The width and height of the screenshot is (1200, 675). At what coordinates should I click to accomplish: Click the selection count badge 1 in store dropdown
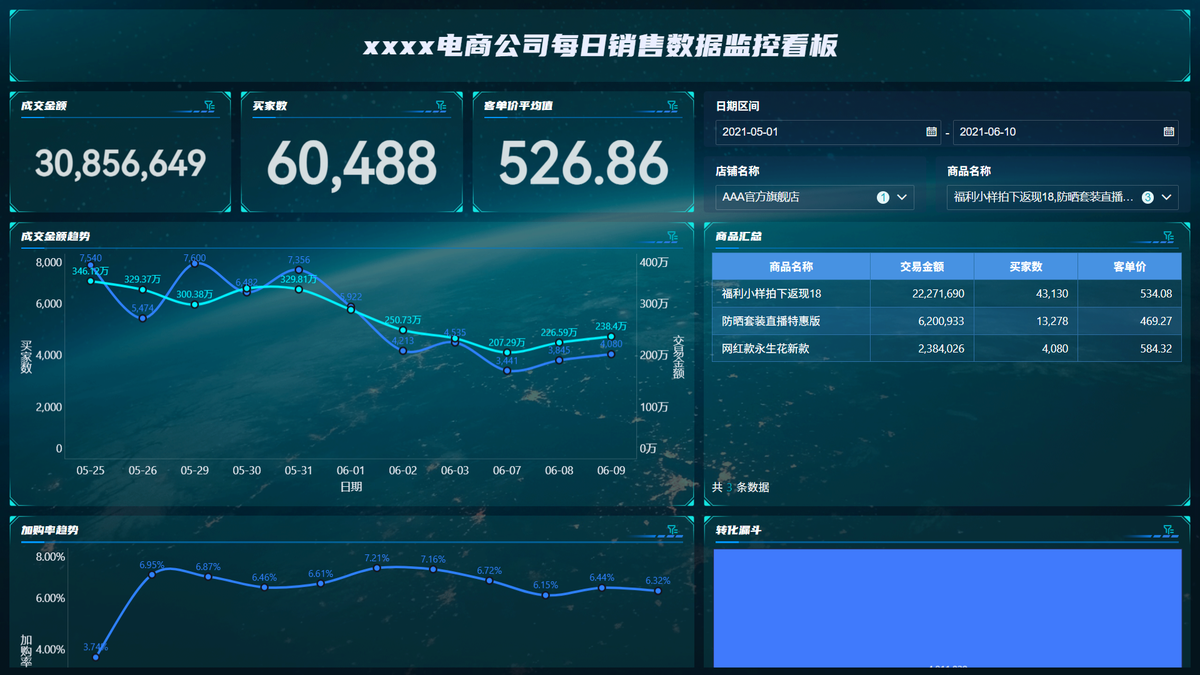pyautogui.click(x=883, y=198)
